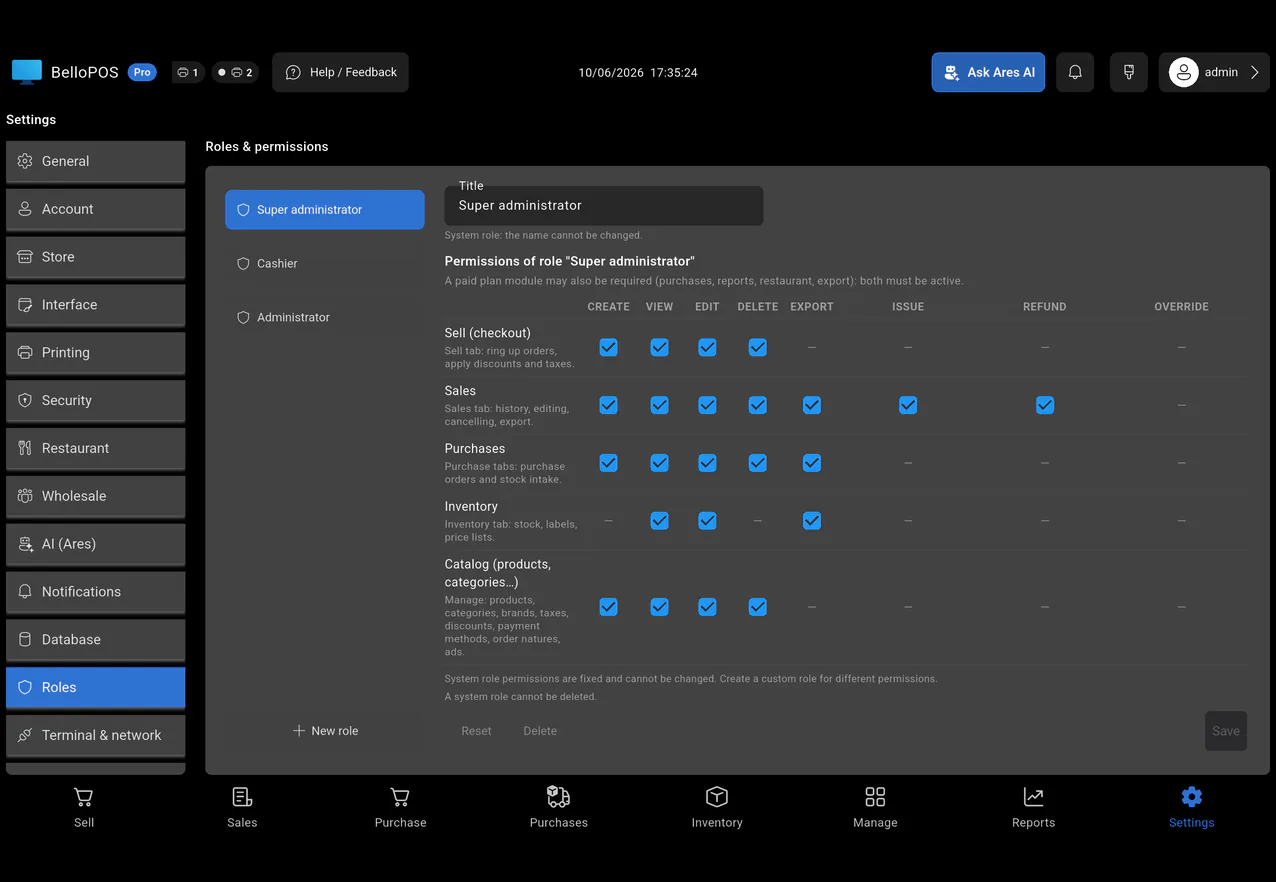Click the date and time 10/06/2026 17:35:24

pos(638,73)
